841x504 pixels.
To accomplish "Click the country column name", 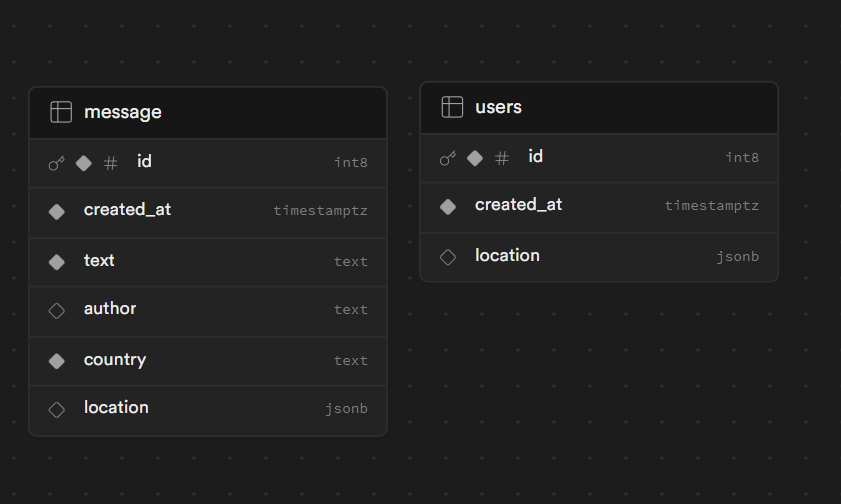I will click(115, 360).
